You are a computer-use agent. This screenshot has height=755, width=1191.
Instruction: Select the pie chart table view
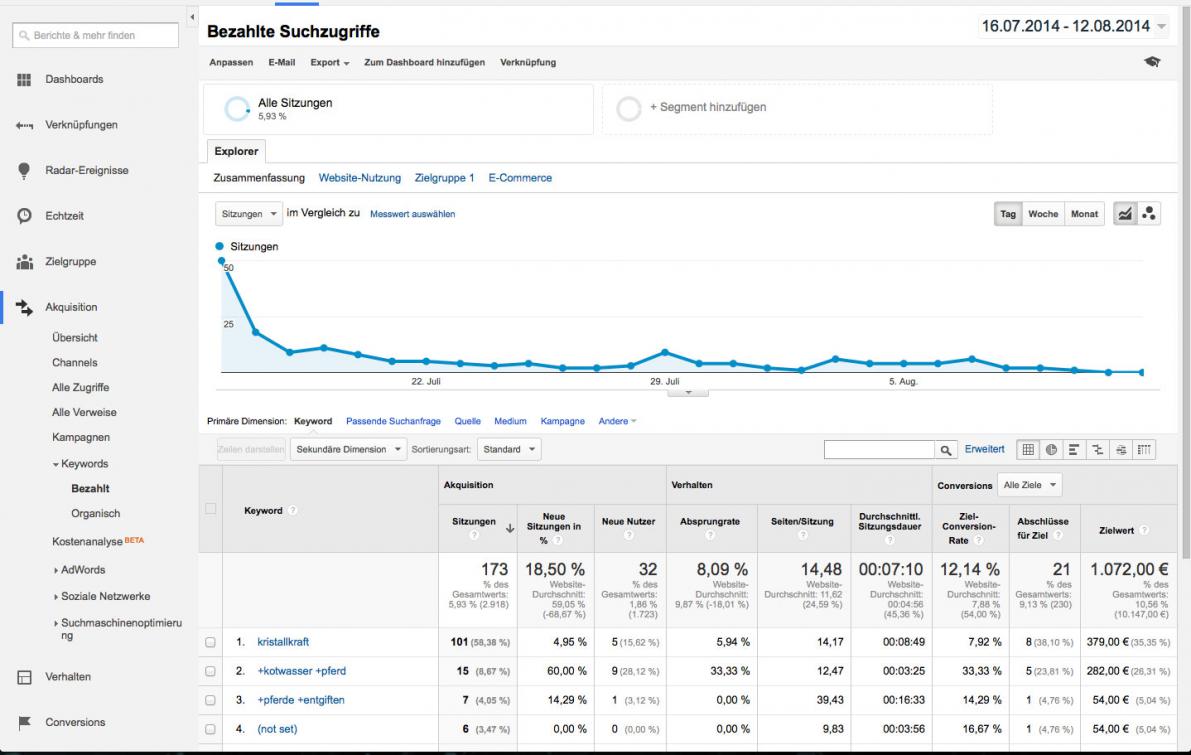(1051, 450)
